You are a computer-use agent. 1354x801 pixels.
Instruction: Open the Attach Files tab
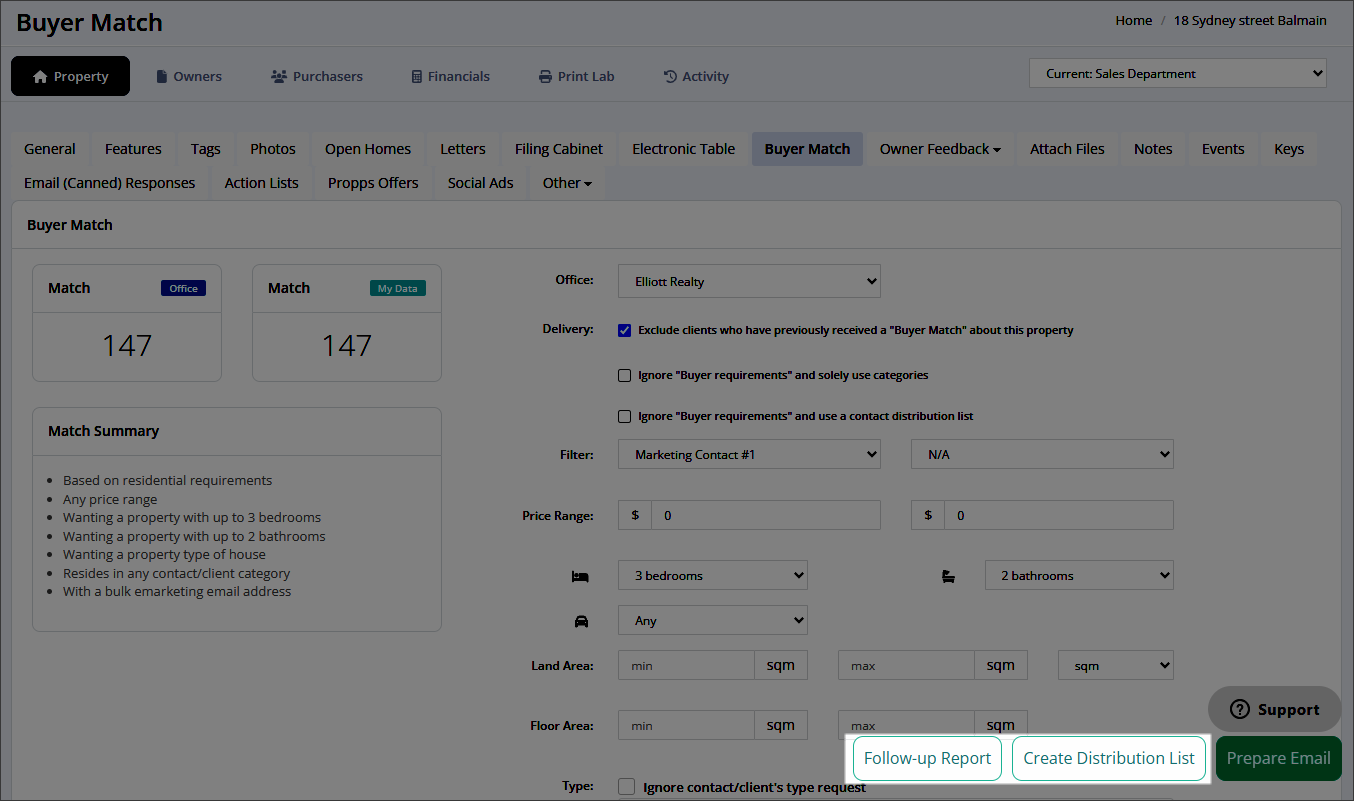1068,149
